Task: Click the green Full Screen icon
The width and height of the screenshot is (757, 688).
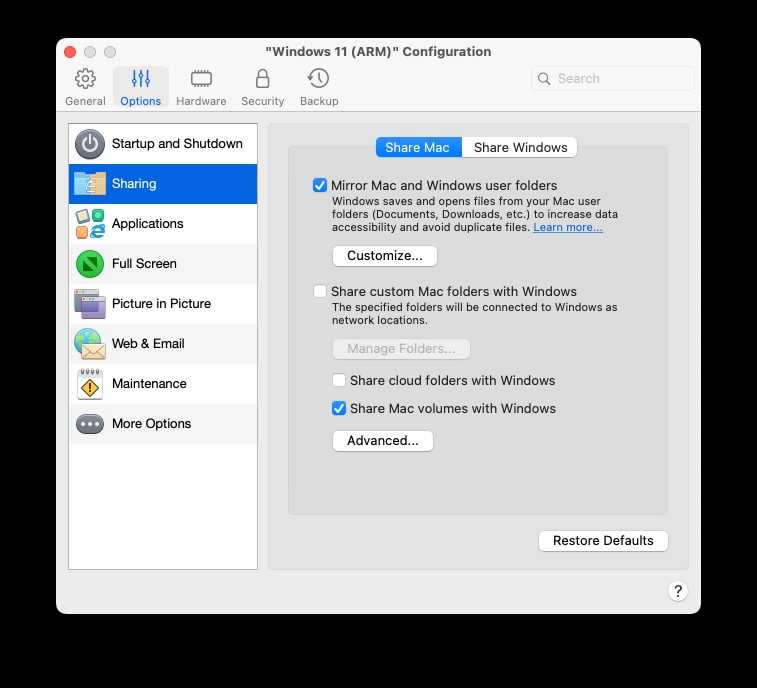Action: pos(90,264)
